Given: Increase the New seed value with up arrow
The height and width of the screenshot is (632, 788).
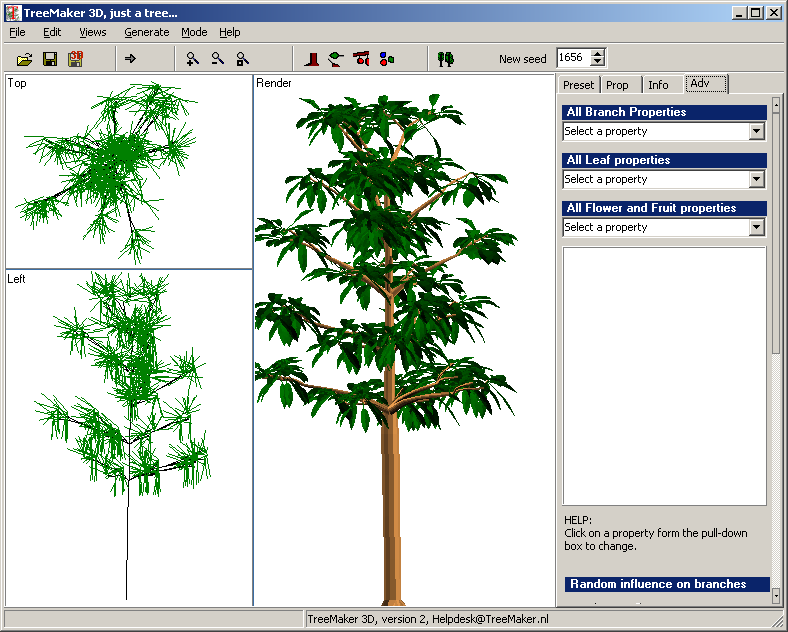Looking at the screenshot, I should [598, 54].
